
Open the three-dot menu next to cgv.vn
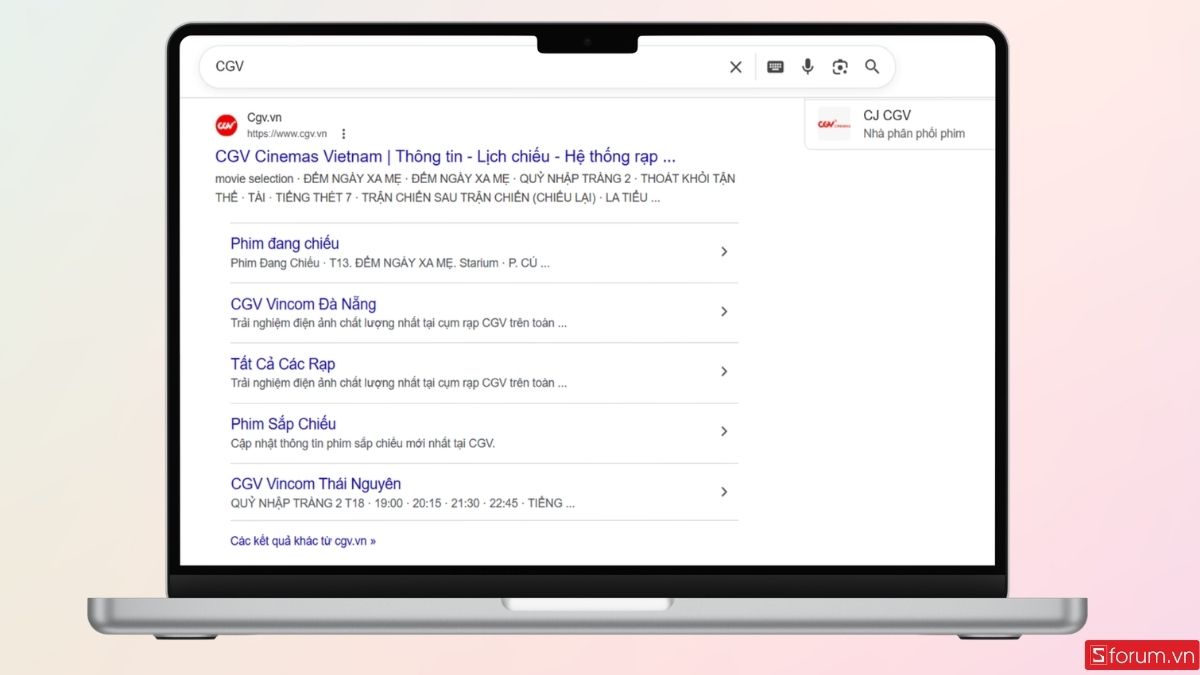tap(343, 133)
